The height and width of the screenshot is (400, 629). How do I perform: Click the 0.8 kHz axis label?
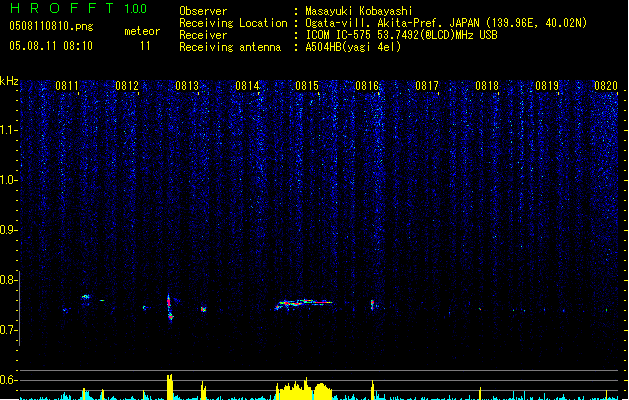pos(9,280)
